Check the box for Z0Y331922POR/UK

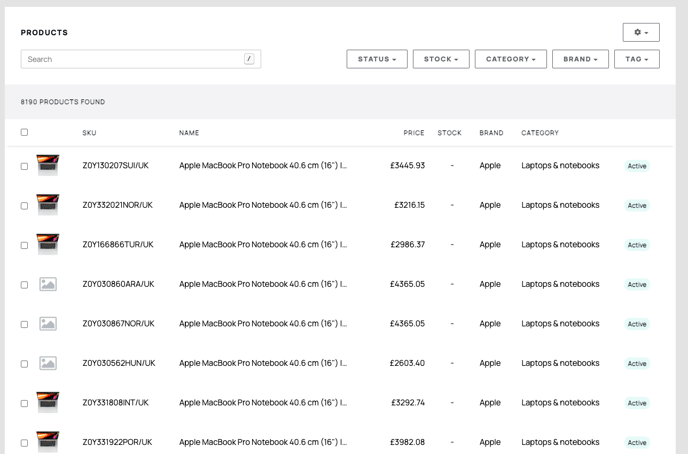tap(24, 443)
